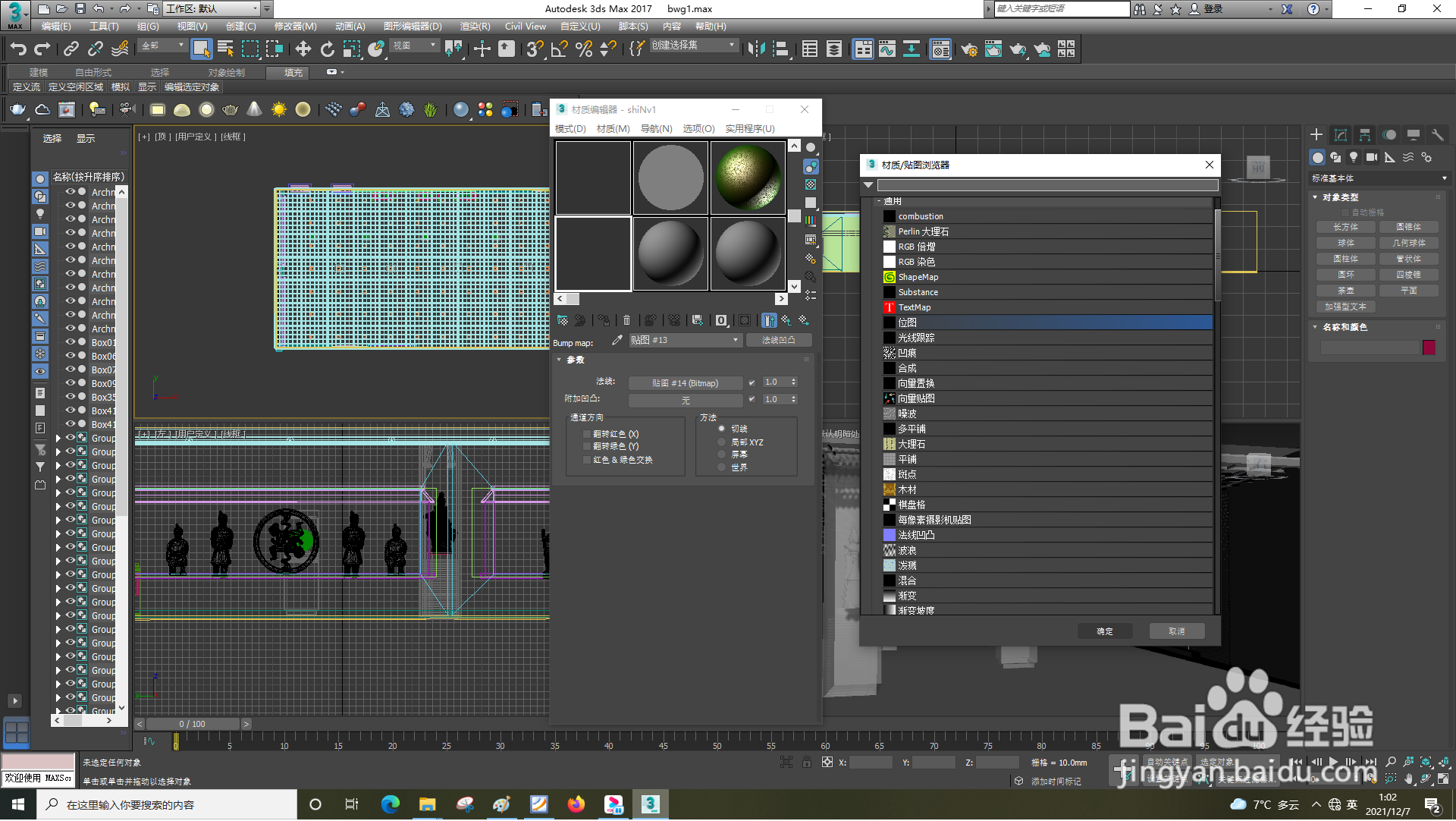The image size is (1456, 821).
Task: Enable 红色 & 绿色交换 checkbox
Action: [587, 461]
